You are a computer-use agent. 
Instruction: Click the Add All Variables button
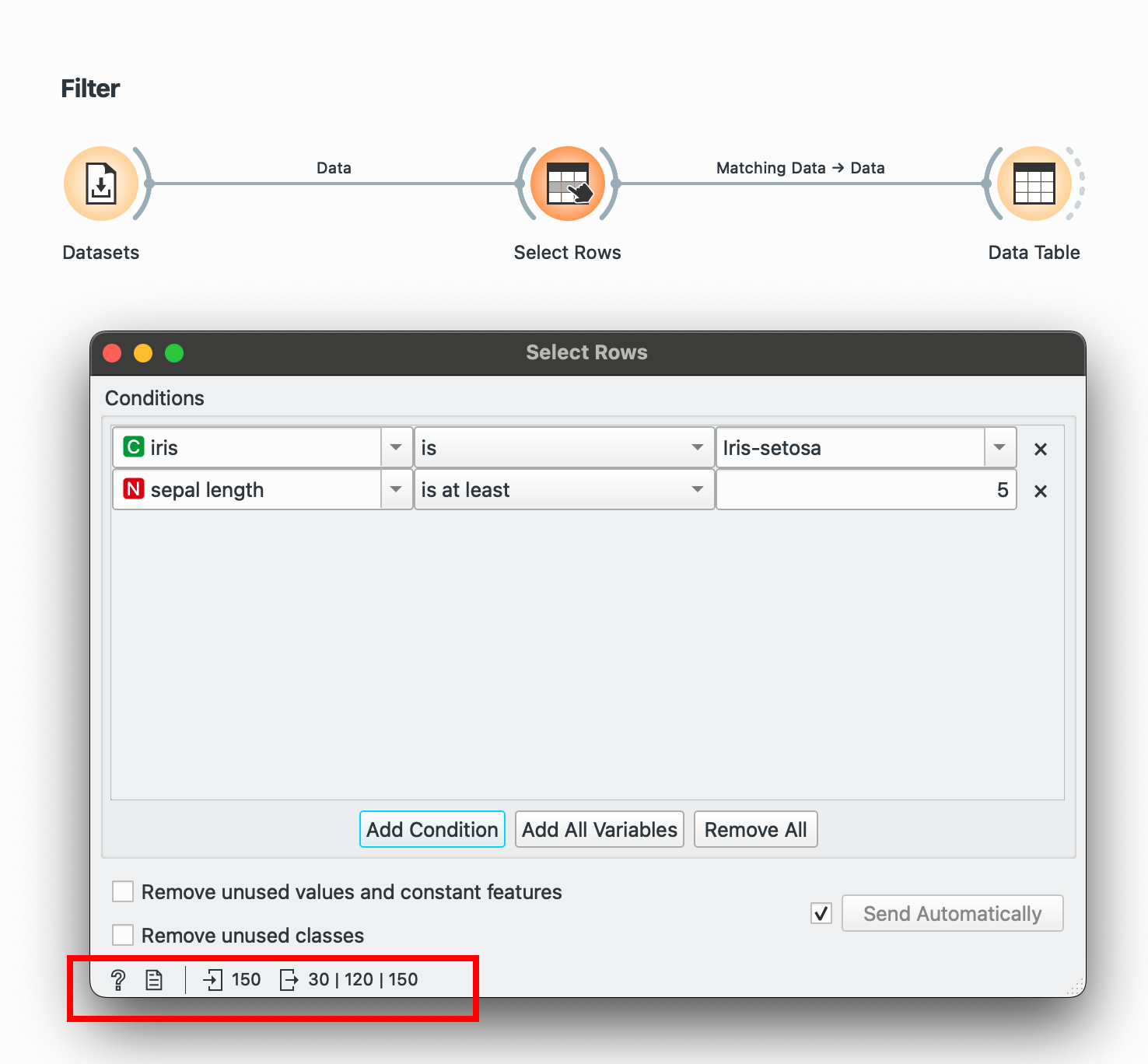tap(600, 829)
